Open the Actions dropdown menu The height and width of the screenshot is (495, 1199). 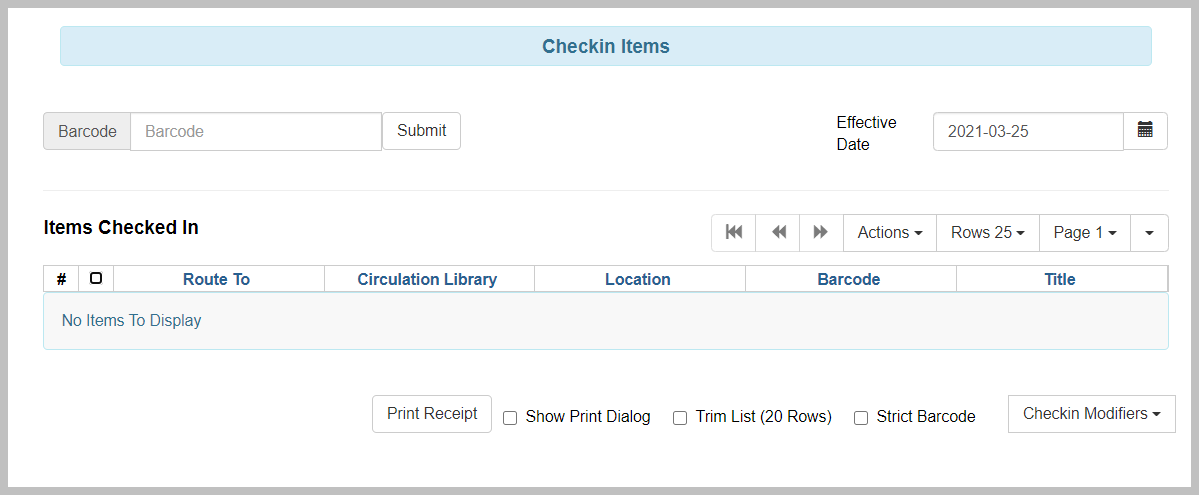pyautogui.click(x=889, y=233)
